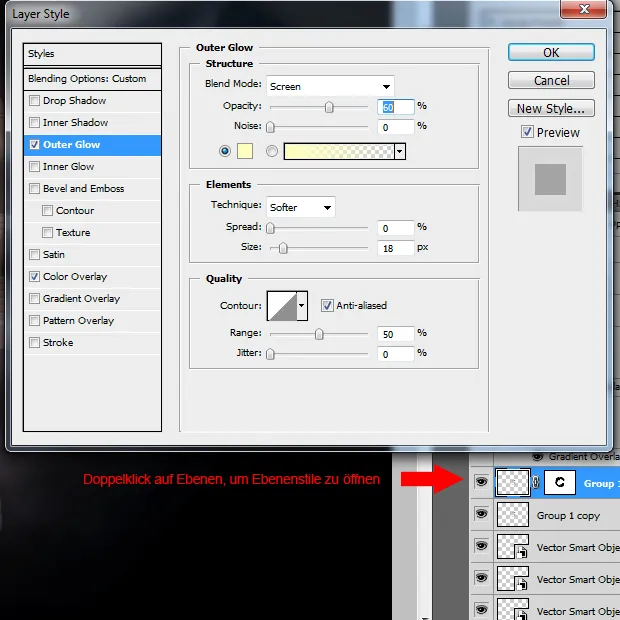Click the link icon between layer and mask

pos(537,482)
